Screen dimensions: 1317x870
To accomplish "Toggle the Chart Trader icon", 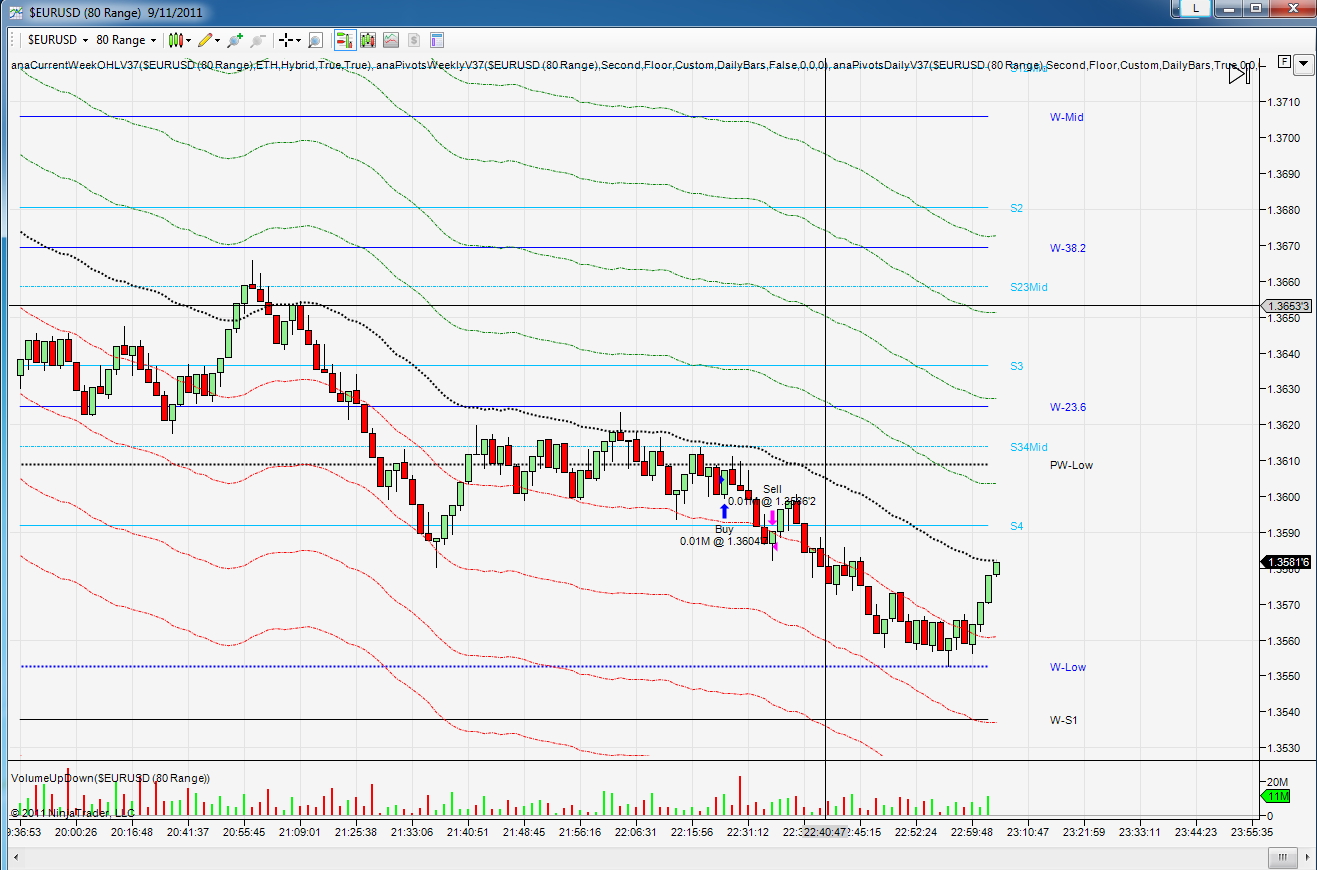I will point(344,40).
